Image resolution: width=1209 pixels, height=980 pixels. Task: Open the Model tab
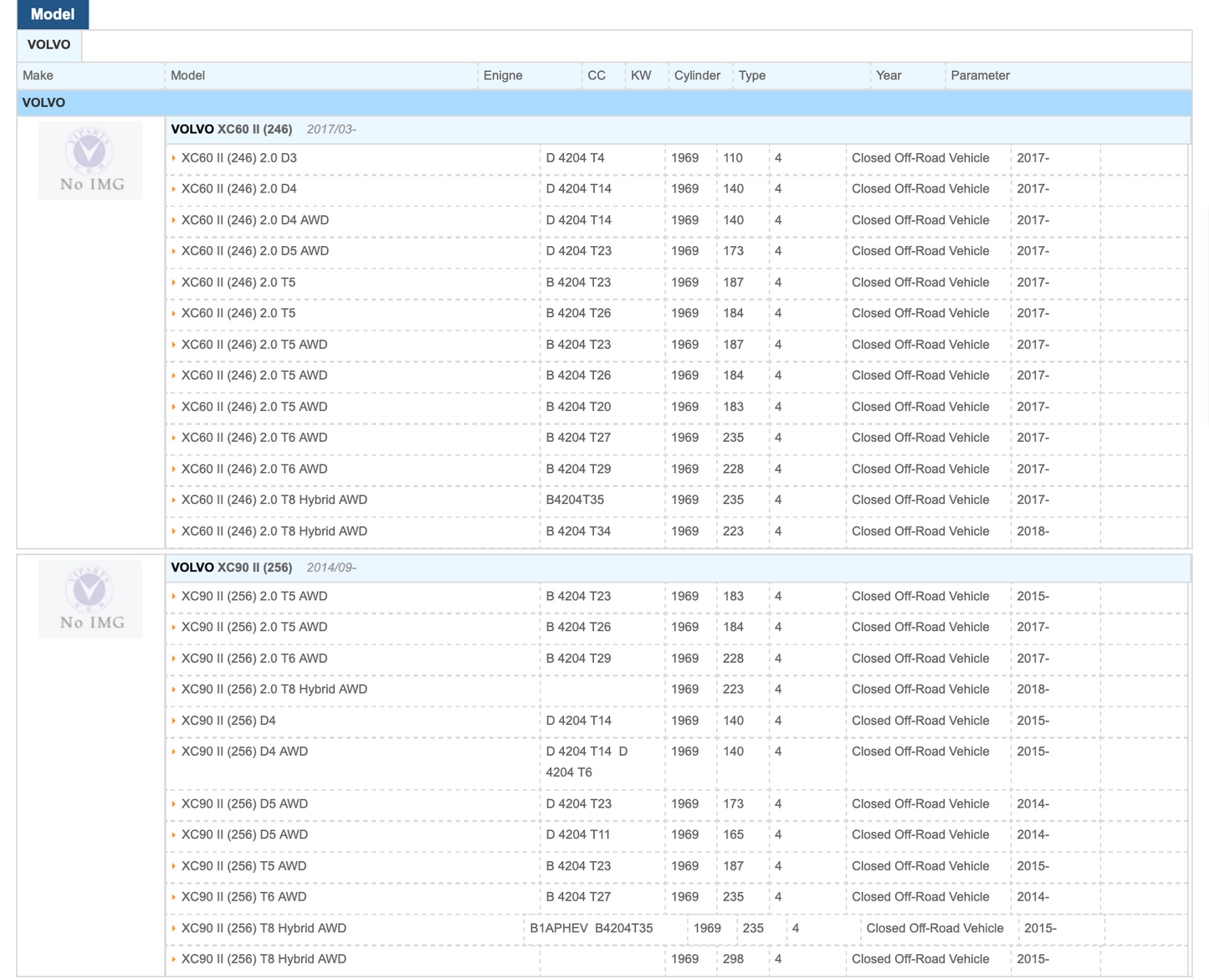click(x=53, y=14)
